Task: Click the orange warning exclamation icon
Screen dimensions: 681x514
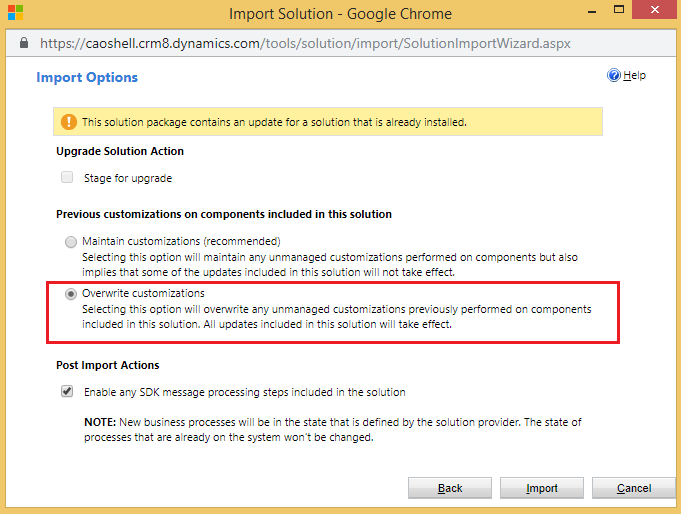Action: pyautogui.click(x=69, y=122)
